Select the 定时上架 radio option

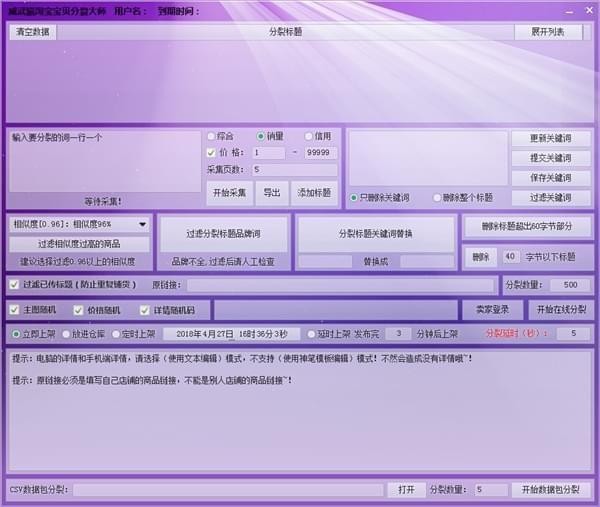click(117, 334)
